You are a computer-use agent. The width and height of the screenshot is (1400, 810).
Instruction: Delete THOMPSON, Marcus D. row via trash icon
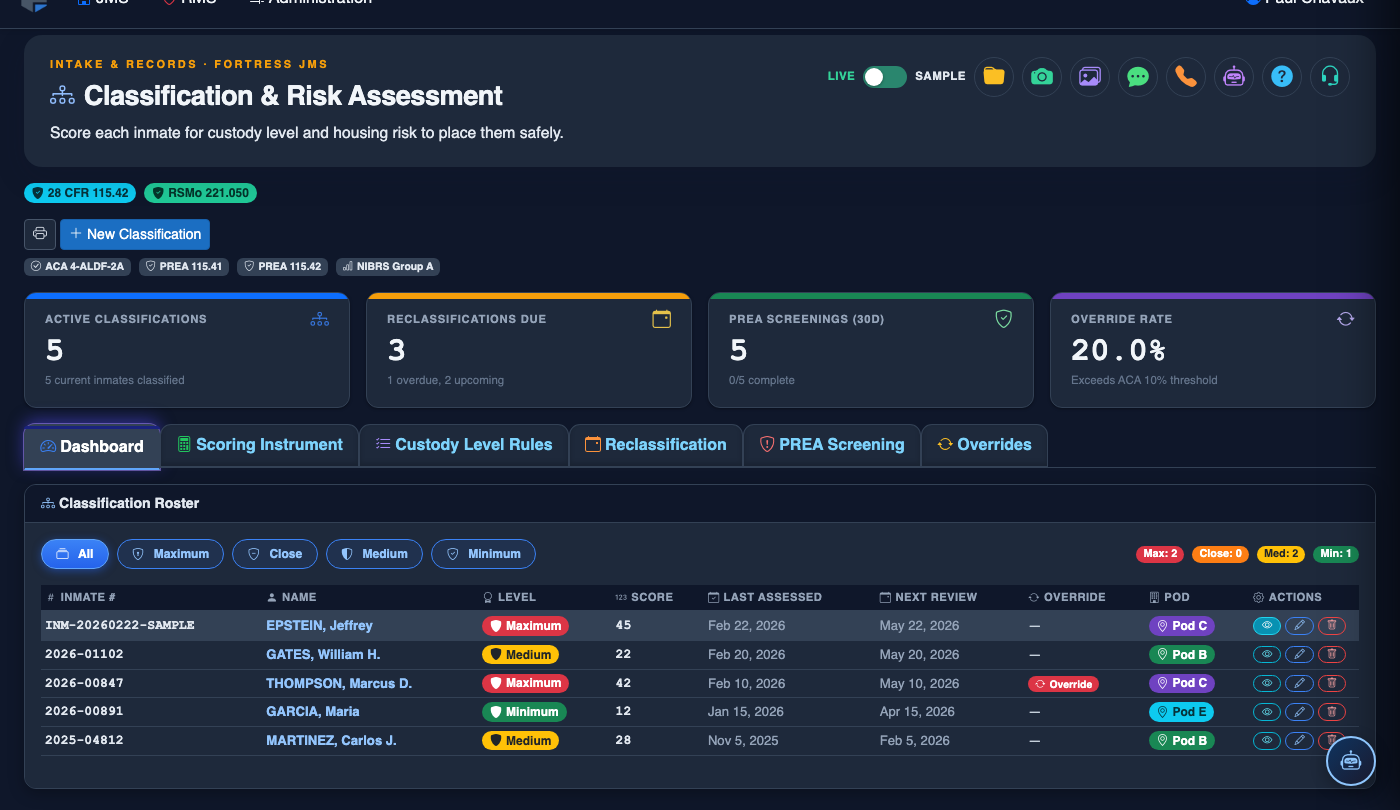(x=1331, y=684)
